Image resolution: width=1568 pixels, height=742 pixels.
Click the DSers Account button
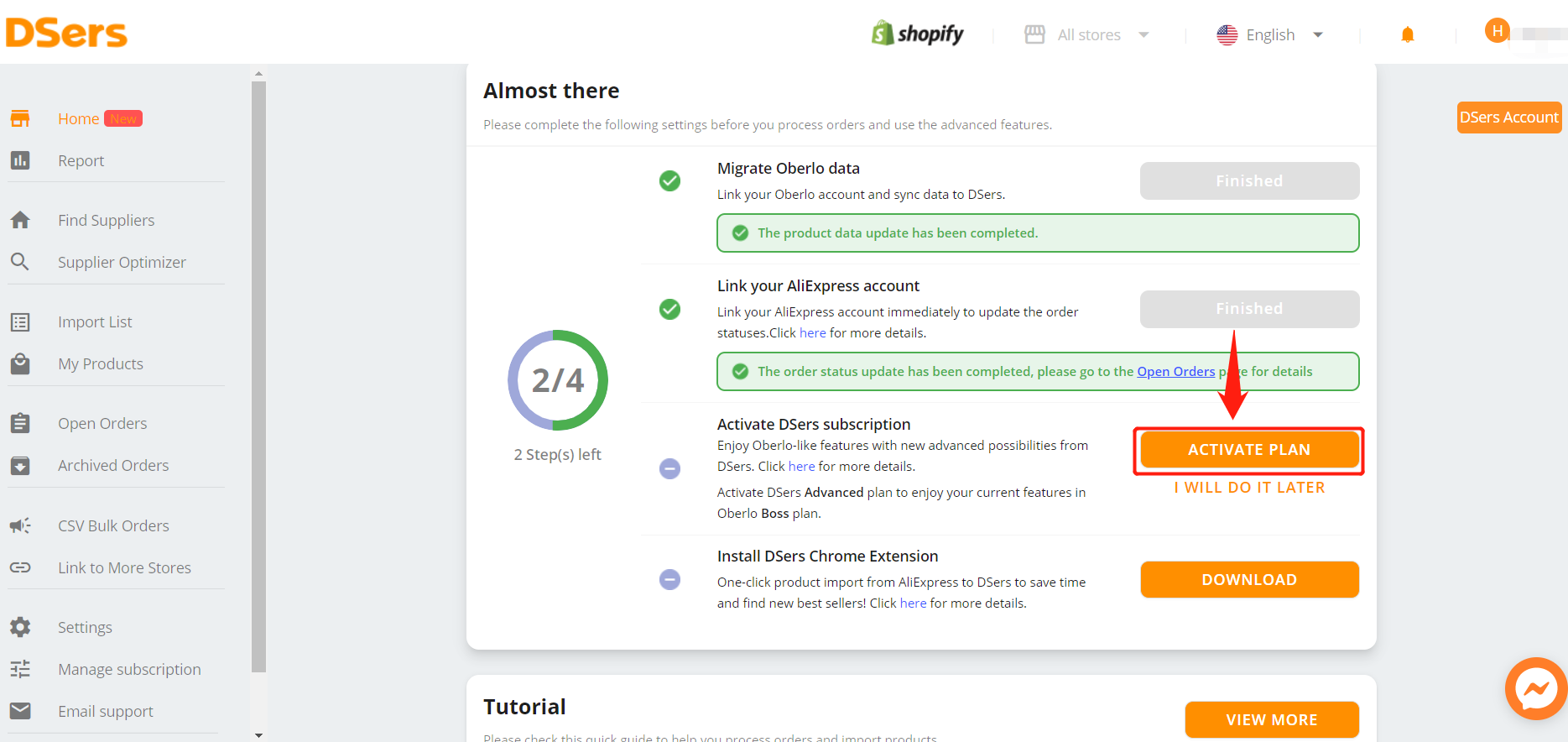pos(1508,118)
